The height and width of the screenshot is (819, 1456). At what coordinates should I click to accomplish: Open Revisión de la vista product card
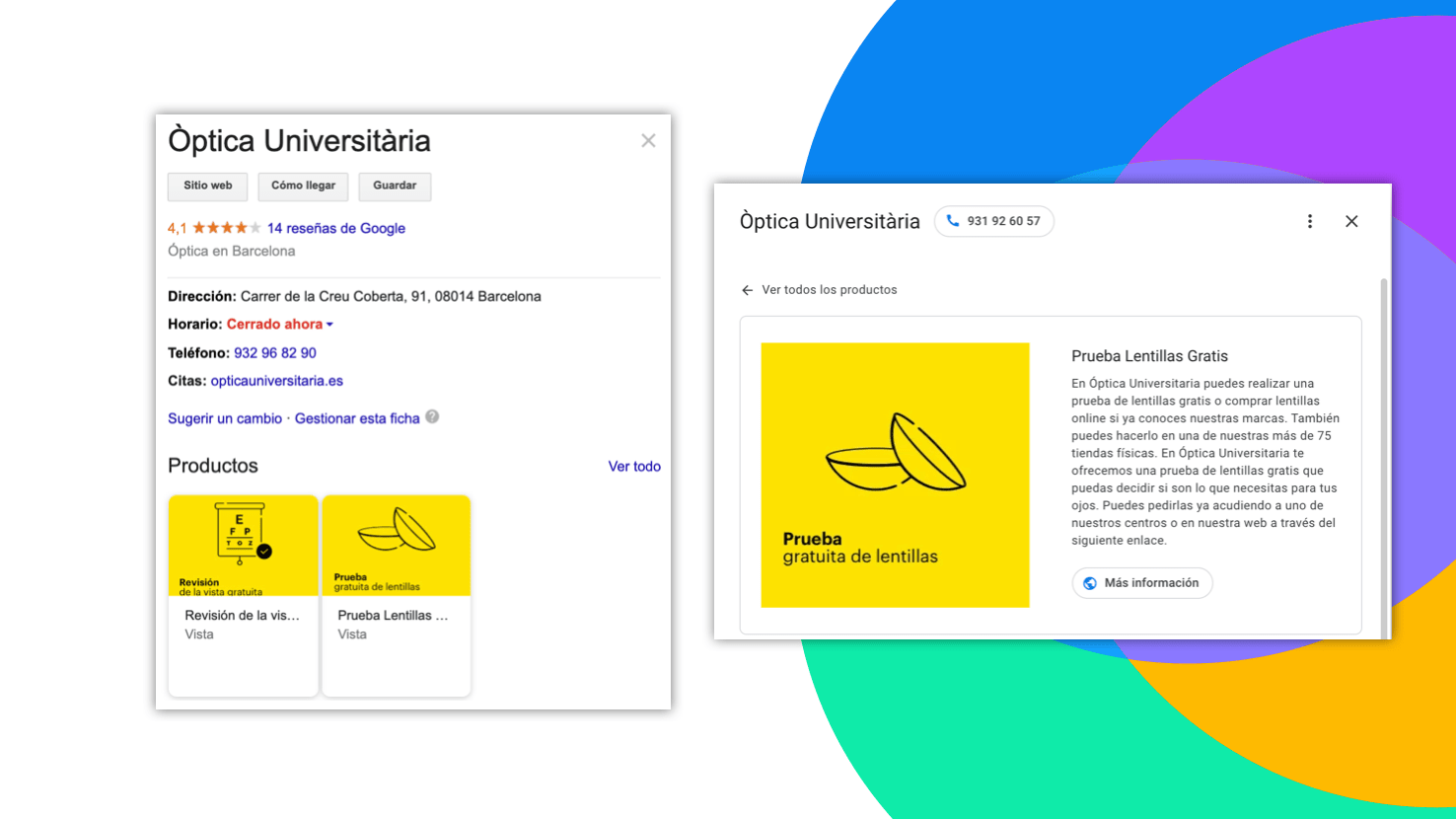(x=243, y=596)
